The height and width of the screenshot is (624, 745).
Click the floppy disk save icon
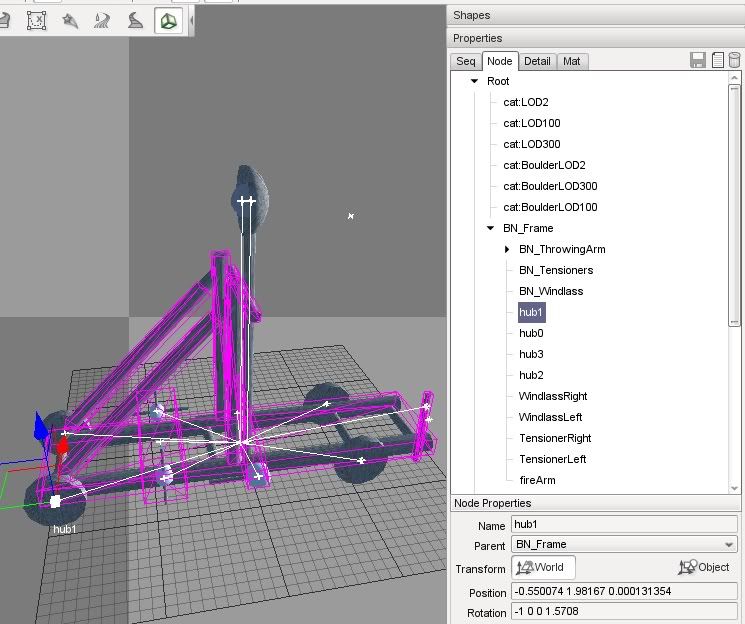pyautogui.click(x=698, y=61)
